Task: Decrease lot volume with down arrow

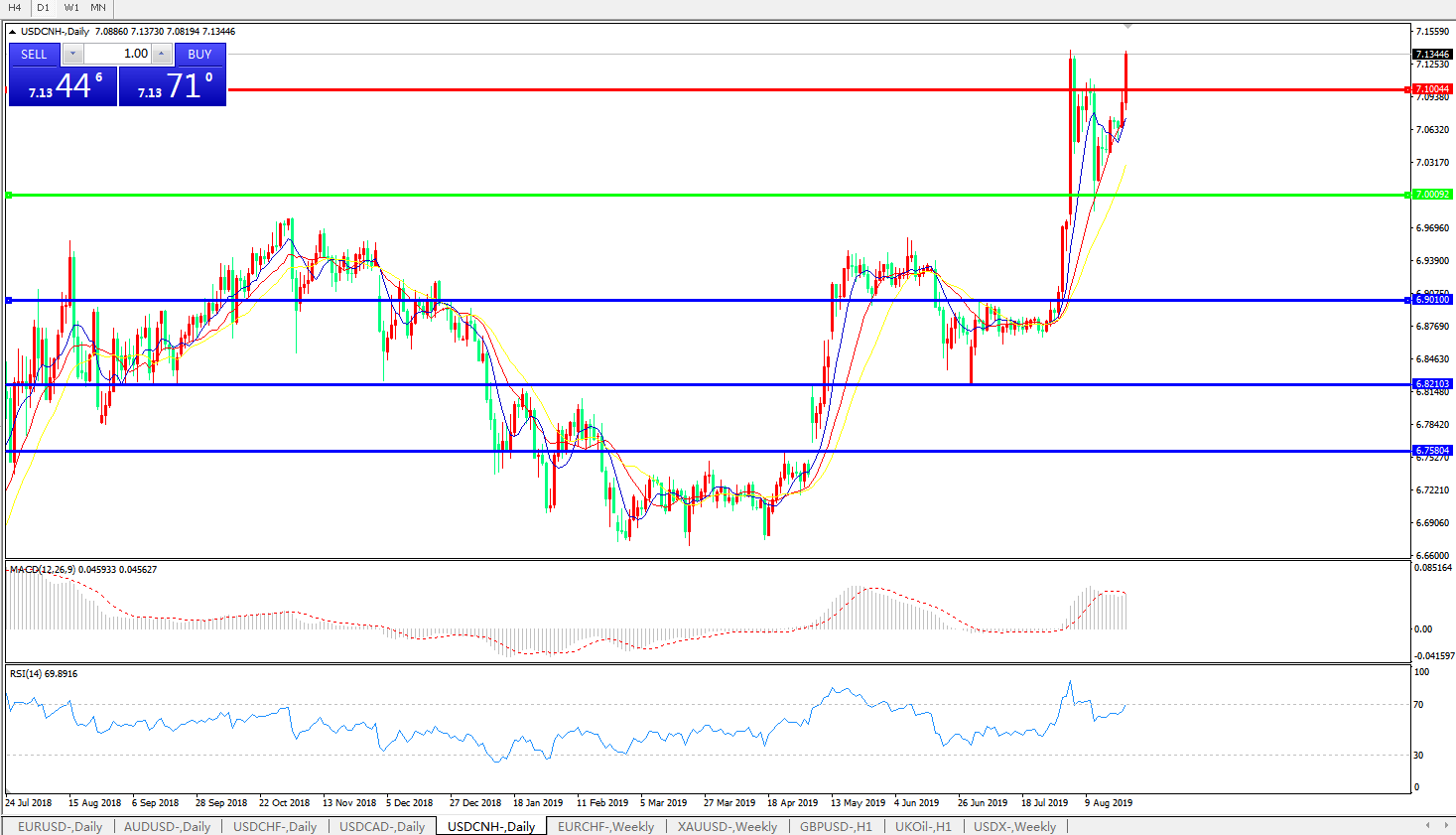Action: (x=72, y=55)
